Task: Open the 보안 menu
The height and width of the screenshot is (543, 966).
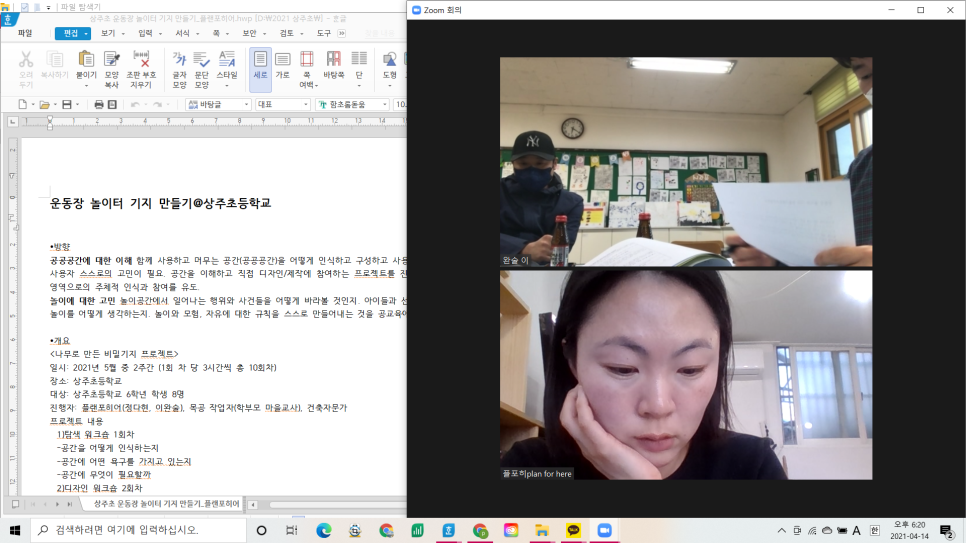Action: [250, 33]
